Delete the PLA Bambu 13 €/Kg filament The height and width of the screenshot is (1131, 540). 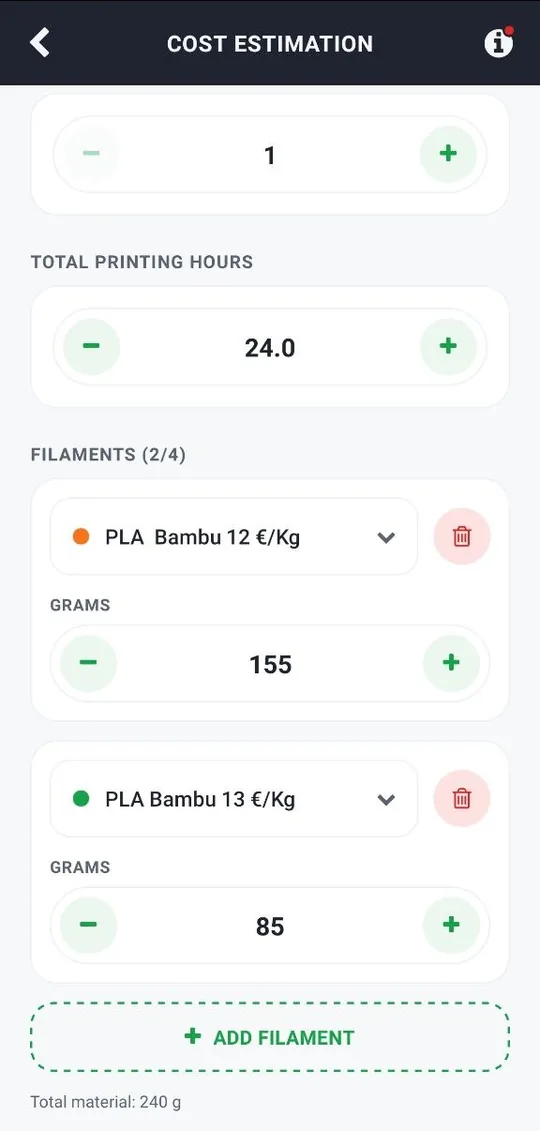tap(462, 798)
